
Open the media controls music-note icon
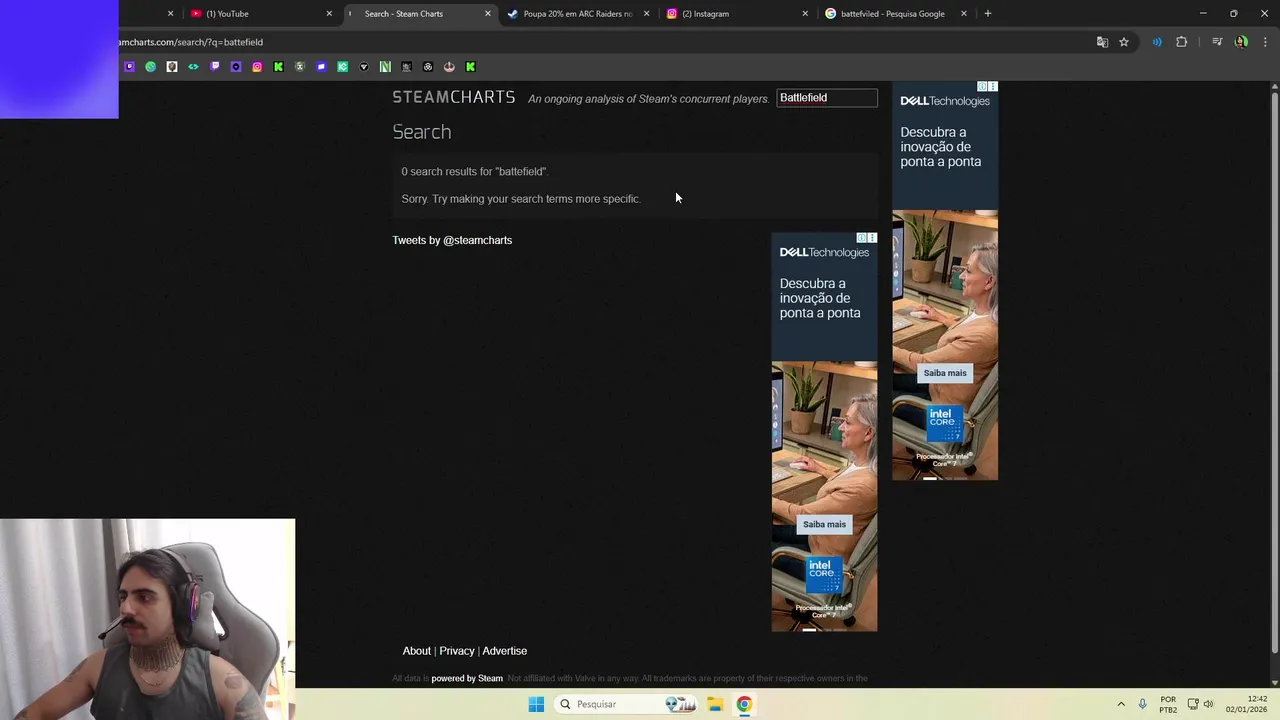pyautogui.click(x=1217, y=42)
